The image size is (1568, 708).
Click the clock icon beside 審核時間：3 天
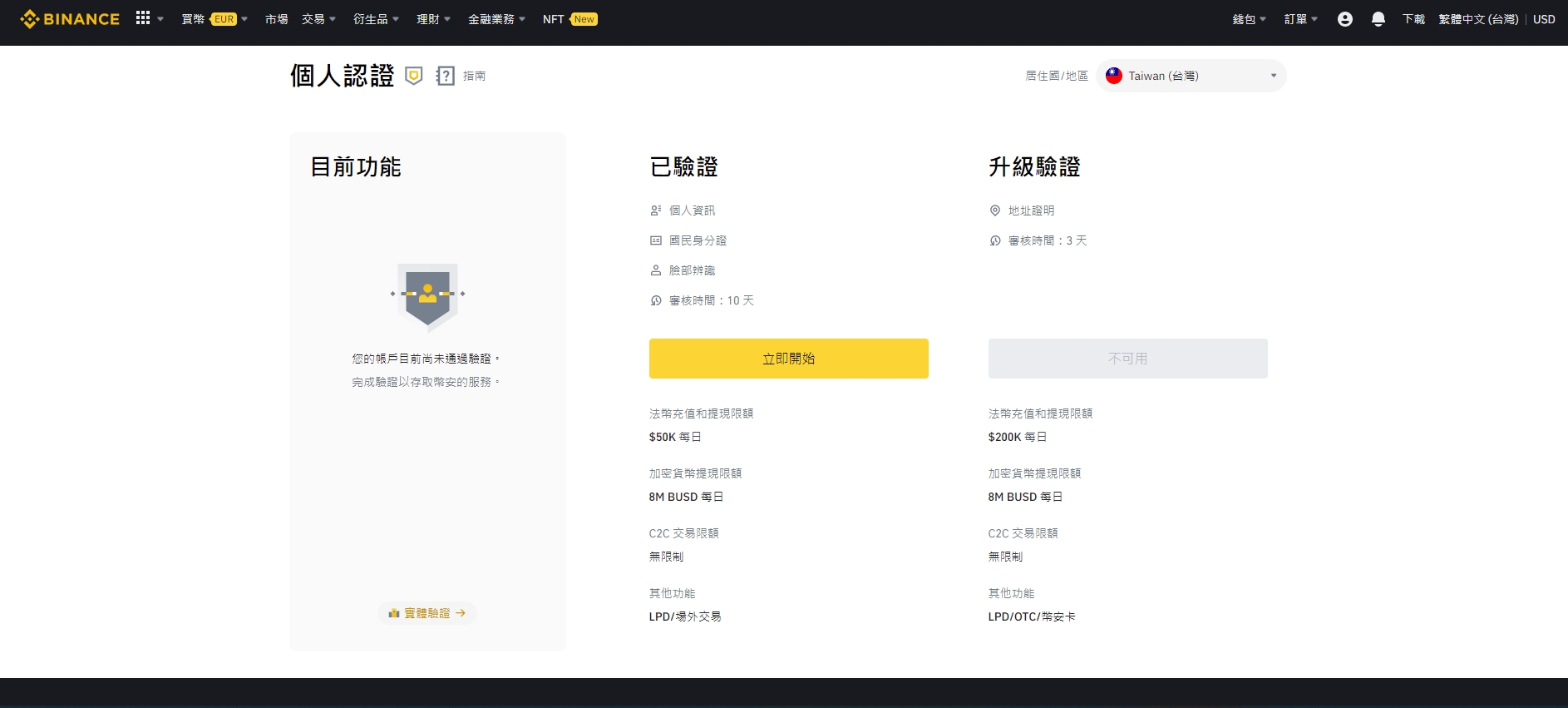click(x=995, y=240)
